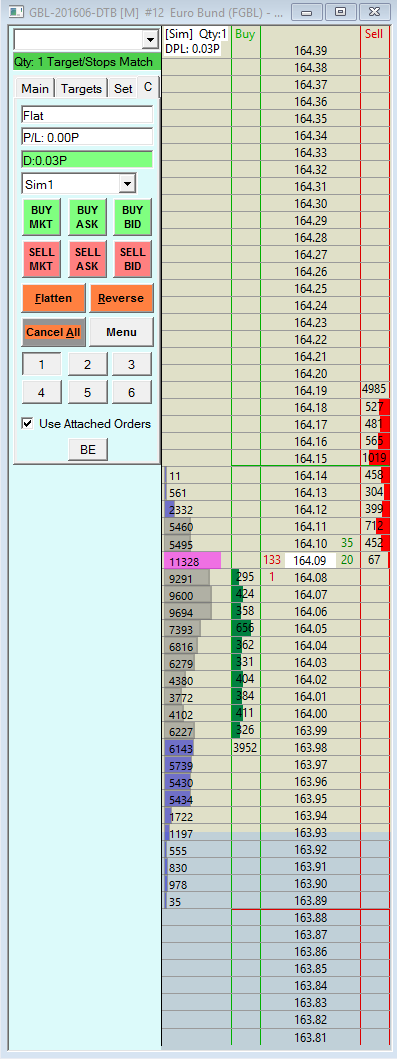
Task: Click the BUY ASK button
Action: [x=87, y=217]
